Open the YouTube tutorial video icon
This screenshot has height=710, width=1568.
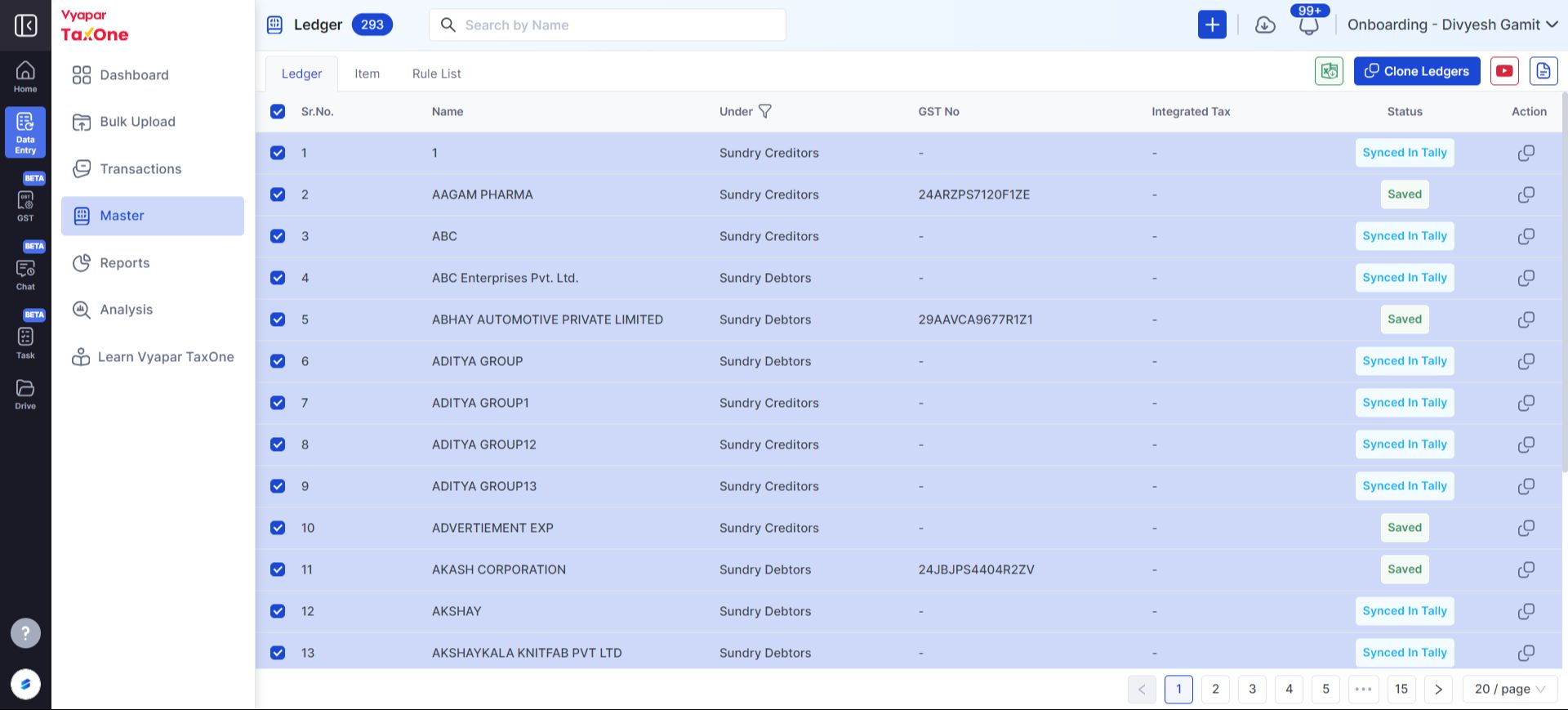(1504, 71)
